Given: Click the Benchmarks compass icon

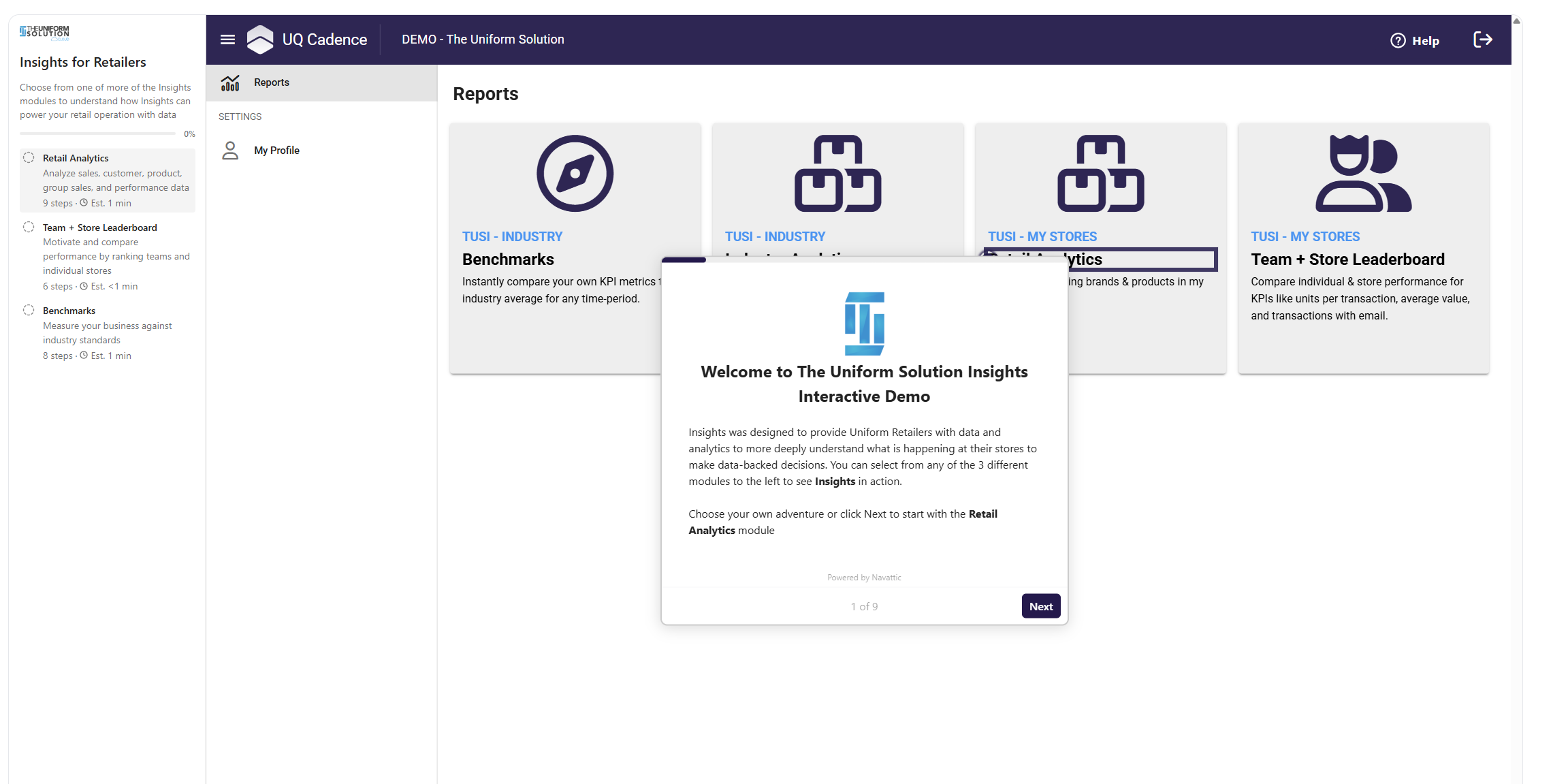Looking at the screenshot, I should pos(575,174).
